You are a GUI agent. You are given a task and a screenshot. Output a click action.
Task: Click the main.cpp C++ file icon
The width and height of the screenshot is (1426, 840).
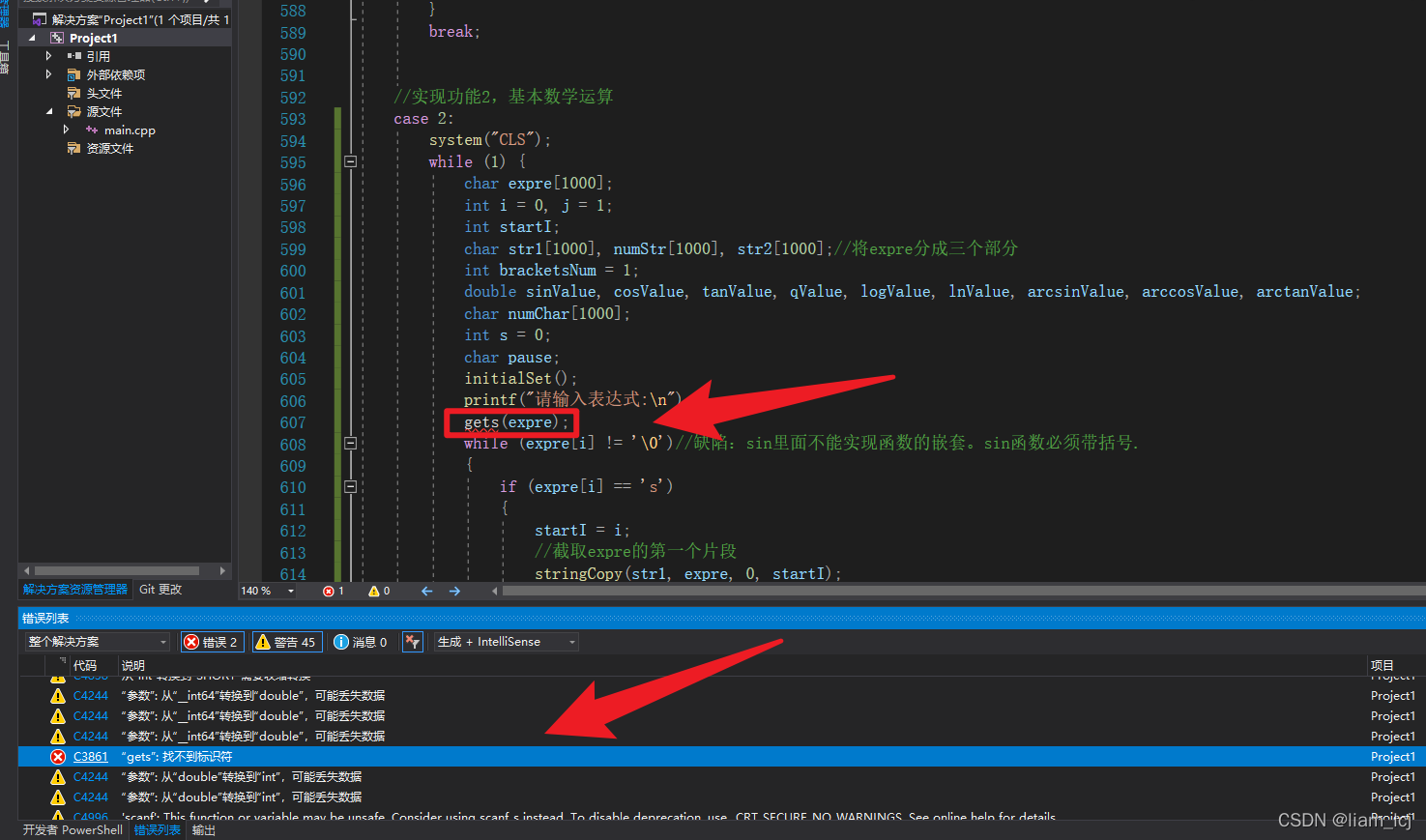click(92, 130)
